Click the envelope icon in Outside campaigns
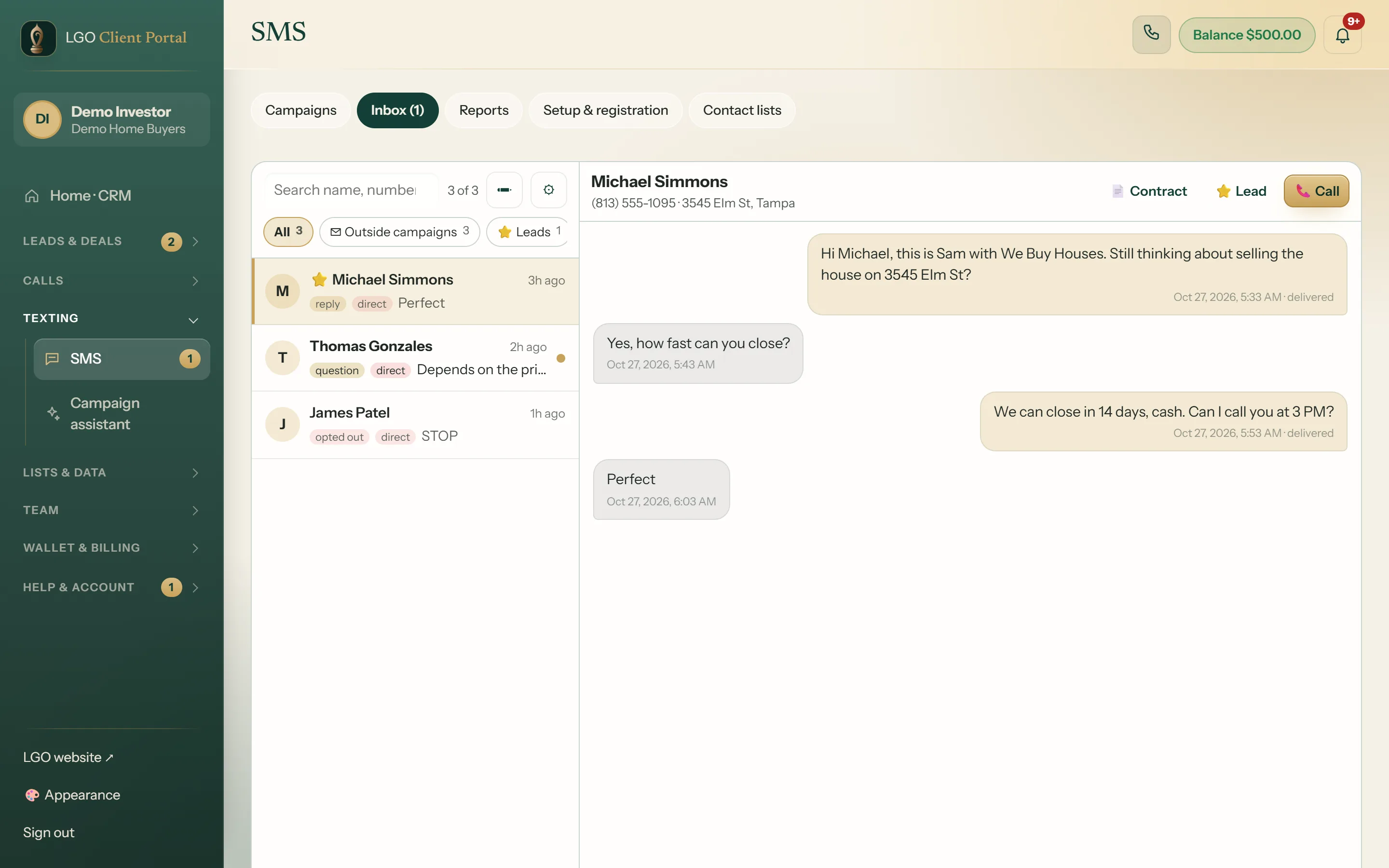The width and height of the screenshot is (1389, 868). click(336, 232)
